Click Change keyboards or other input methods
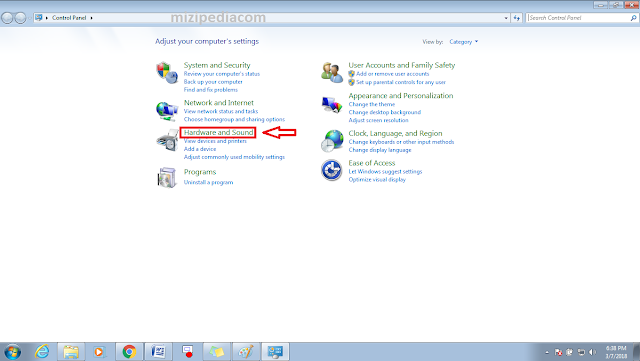Image resolution: width=640 pixels, height=361 pixels. [x=401, y=142]
